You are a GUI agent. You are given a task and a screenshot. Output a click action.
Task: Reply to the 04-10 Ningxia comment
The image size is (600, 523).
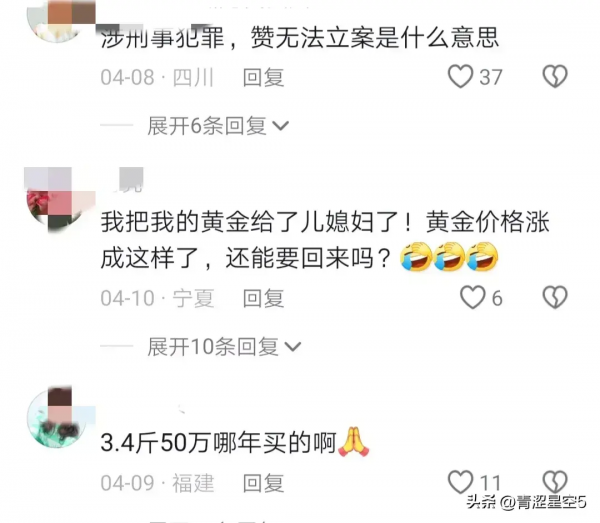pyautogui.click(x=263, y=298)
